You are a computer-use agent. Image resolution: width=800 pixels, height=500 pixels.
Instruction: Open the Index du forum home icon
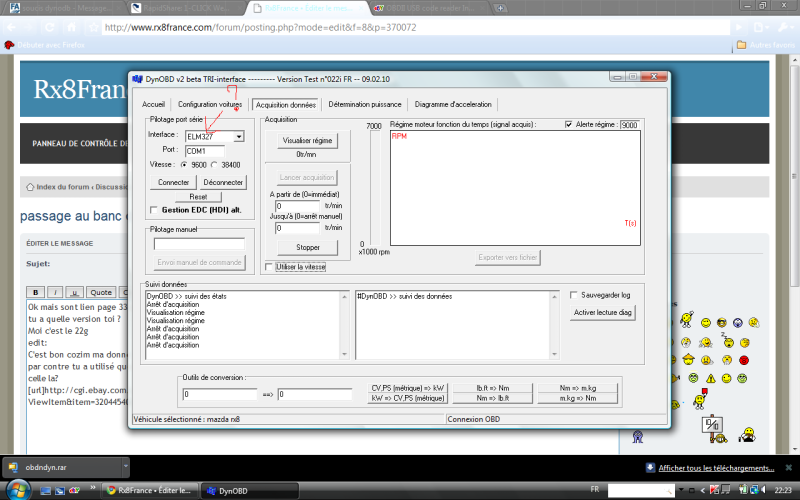(x=28, y=186)
